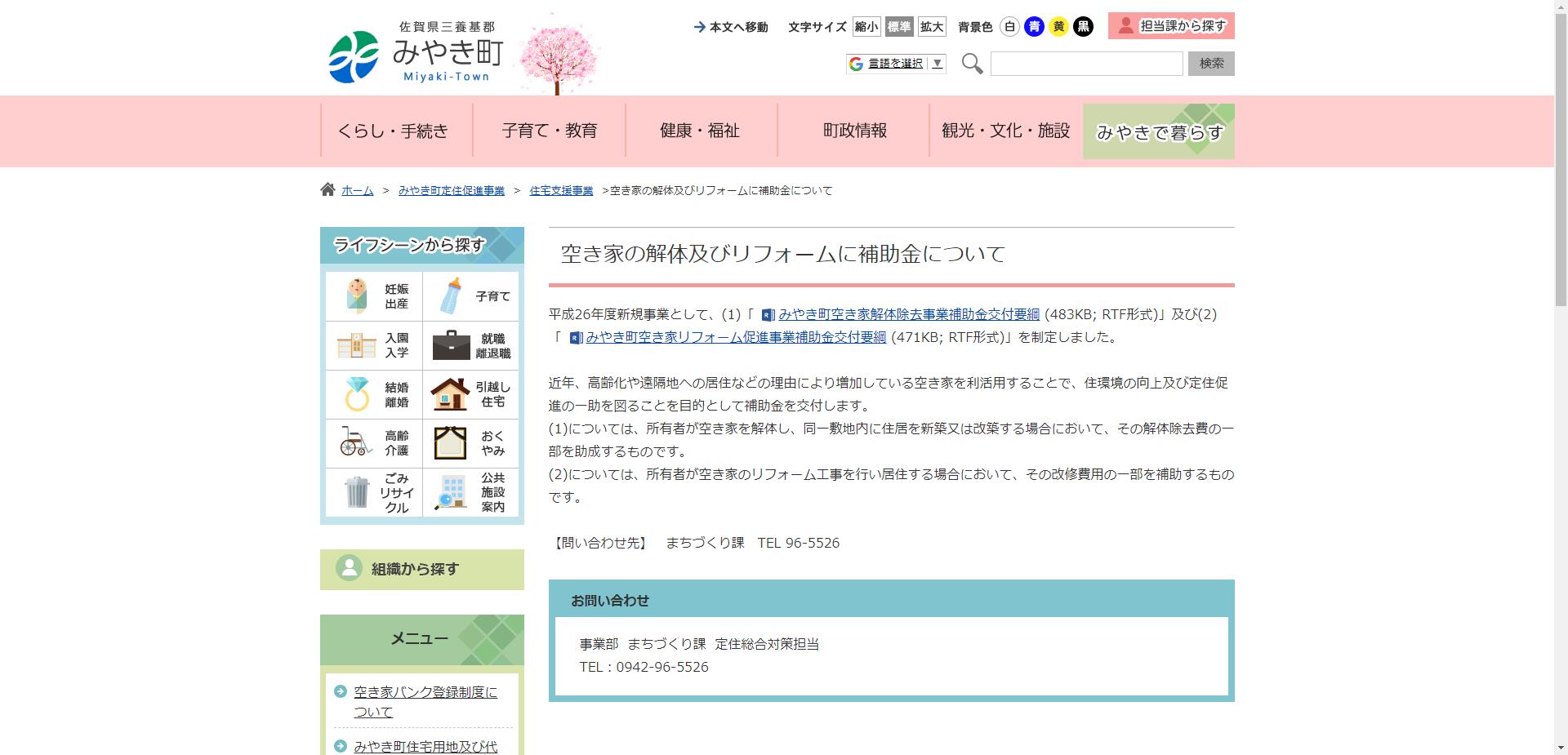Click the 担当課から探す button
1568x755 pixels.
tap(1170, 25)
